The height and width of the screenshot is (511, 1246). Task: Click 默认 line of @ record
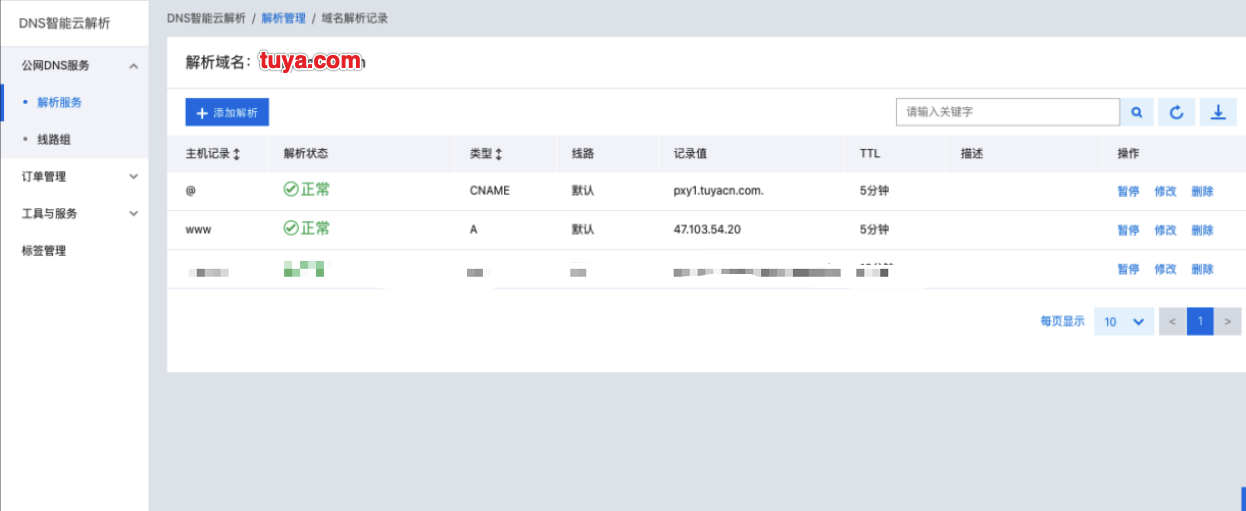click(583, 191)
